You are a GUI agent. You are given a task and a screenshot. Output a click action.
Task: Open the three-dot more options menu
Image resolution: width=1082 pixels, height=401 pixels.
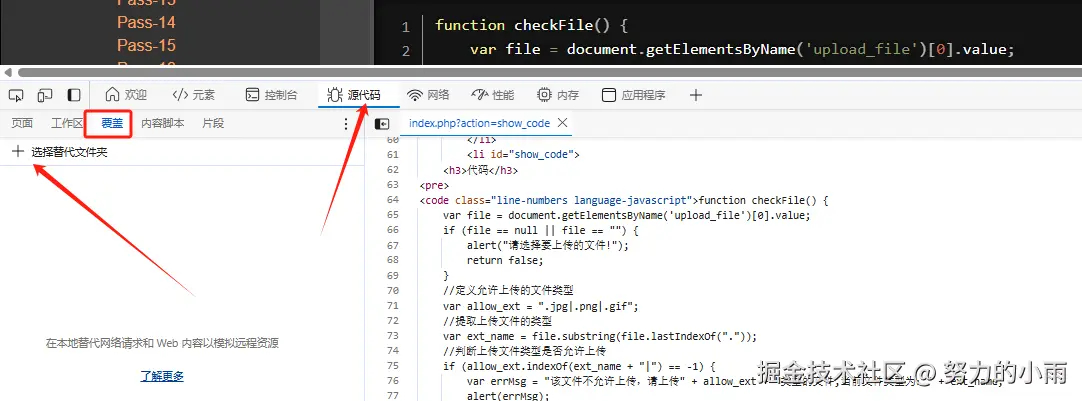(x=346, y=124)
